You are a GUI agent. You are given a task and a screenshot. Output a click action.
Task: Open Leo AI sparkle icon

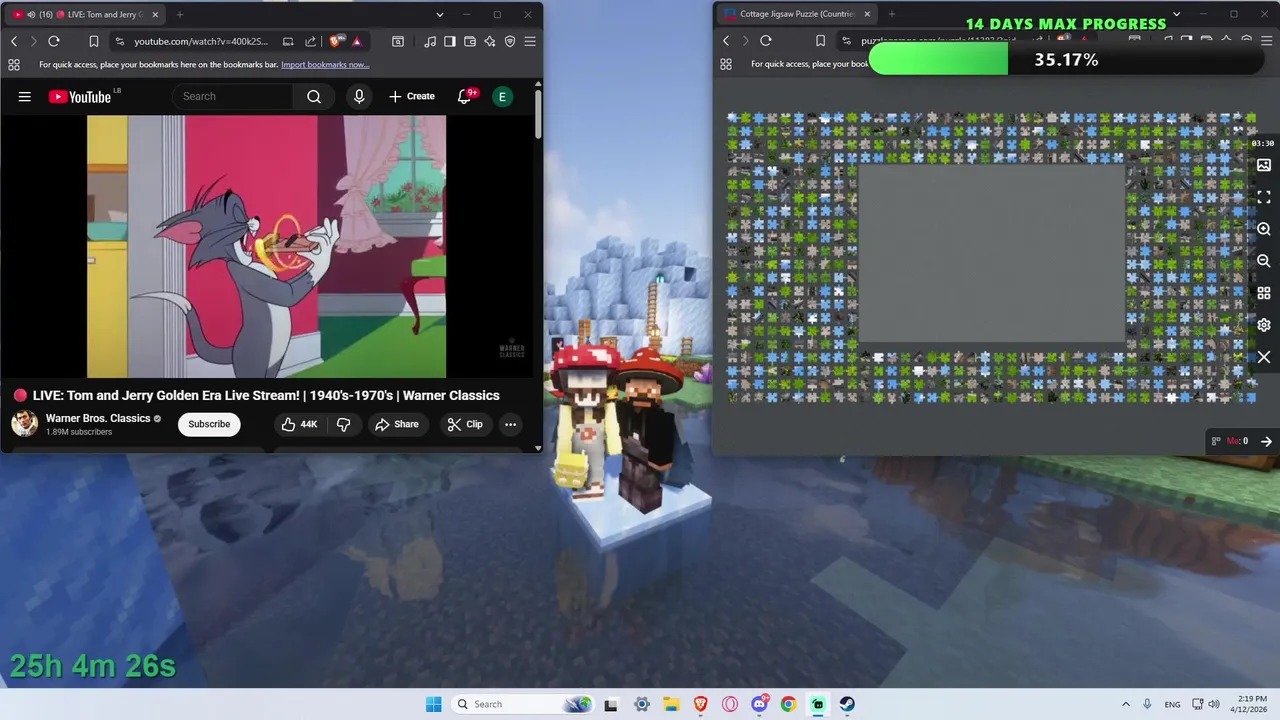[x=490, y=41]
